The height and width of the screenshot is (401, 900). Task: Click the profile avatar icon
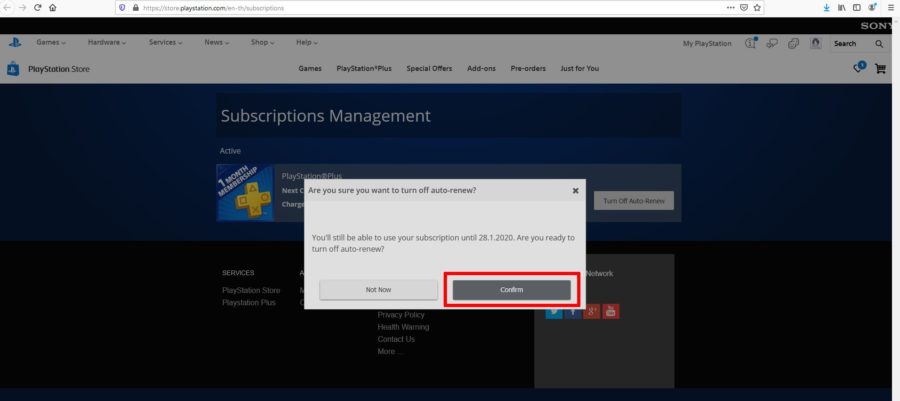point(815,44)
